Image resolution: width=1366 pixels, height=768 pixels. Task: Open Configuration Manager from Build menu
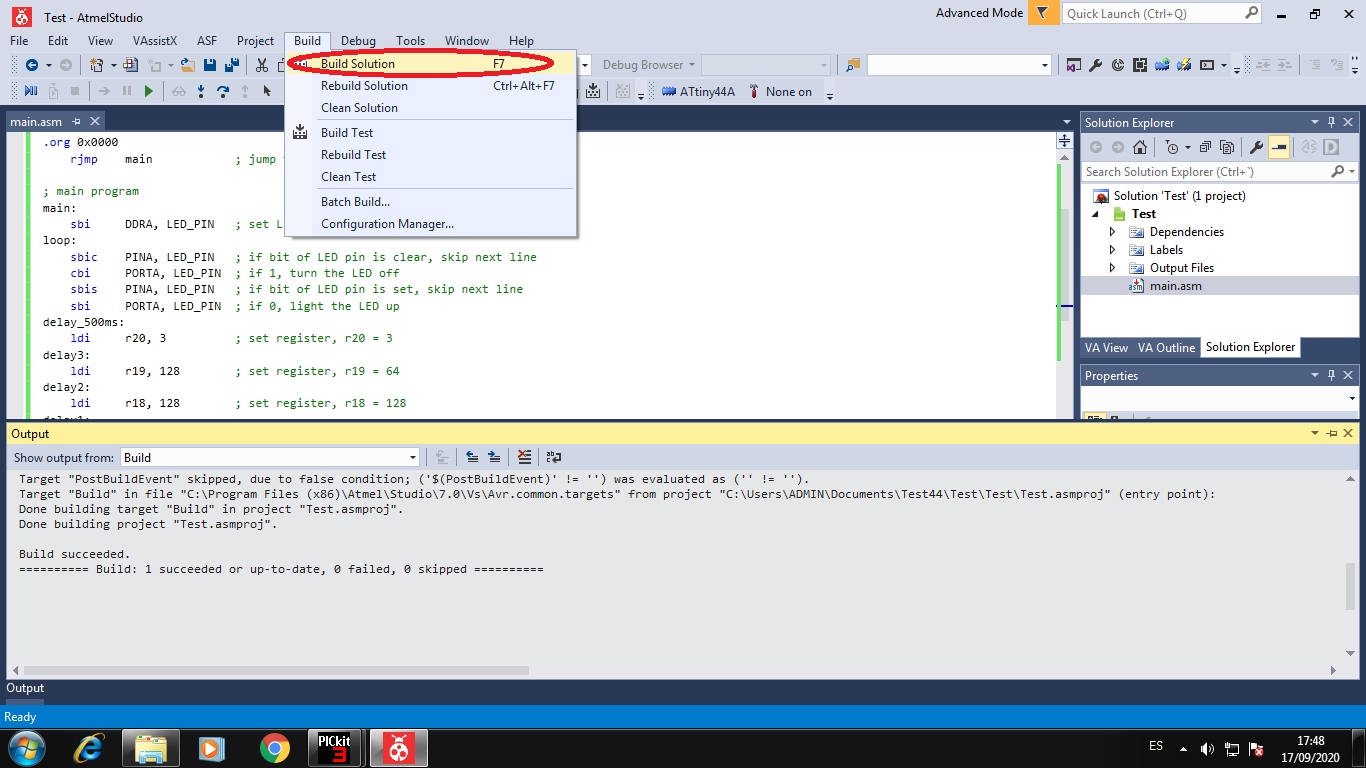pos(430,224)
